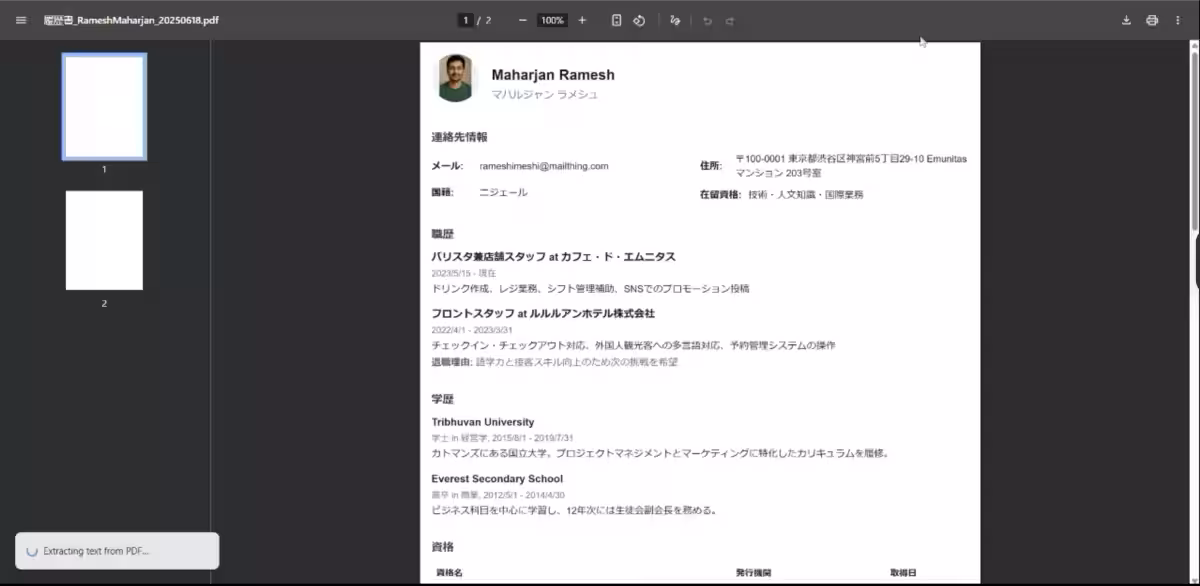Enable the annotation drawing tool
This screenshot has width=1200, height=586.
676,19
